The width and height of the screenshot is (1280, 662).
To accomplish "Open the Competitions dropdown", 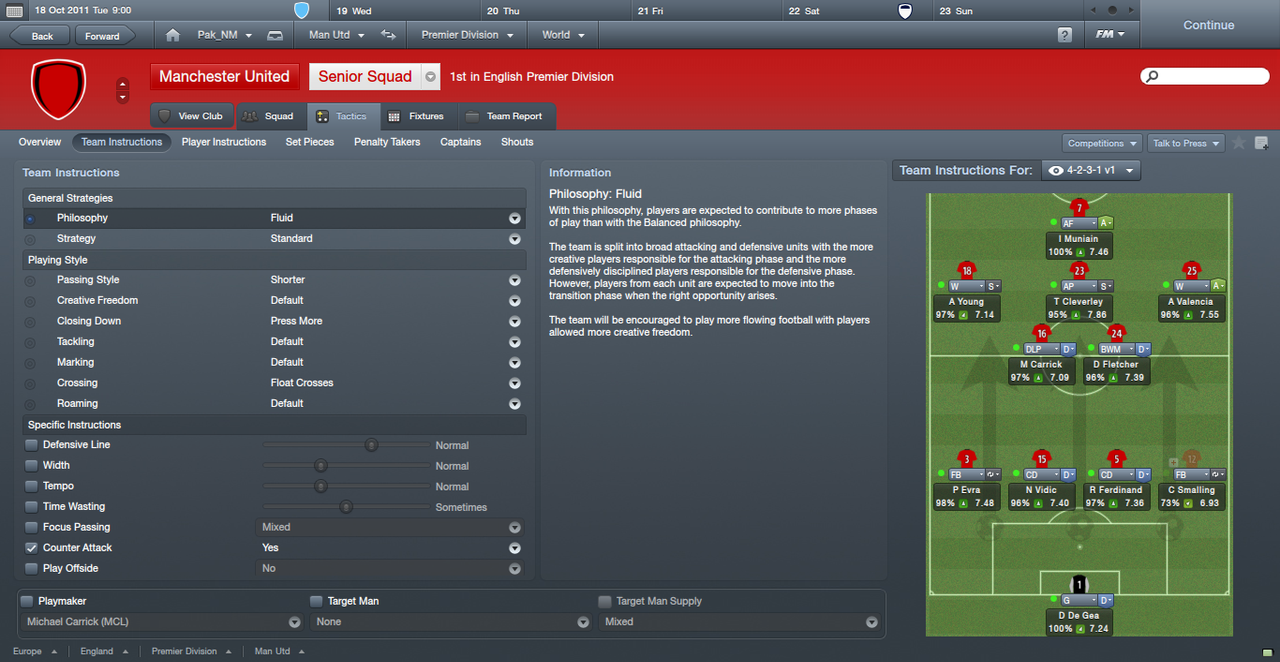I will [1102, 143].
